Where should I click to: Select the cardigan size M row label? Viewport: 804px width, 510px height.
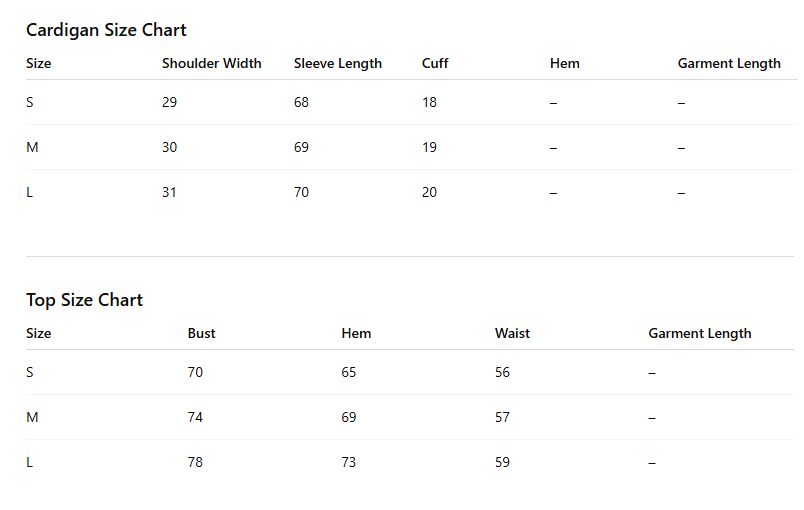32,148
